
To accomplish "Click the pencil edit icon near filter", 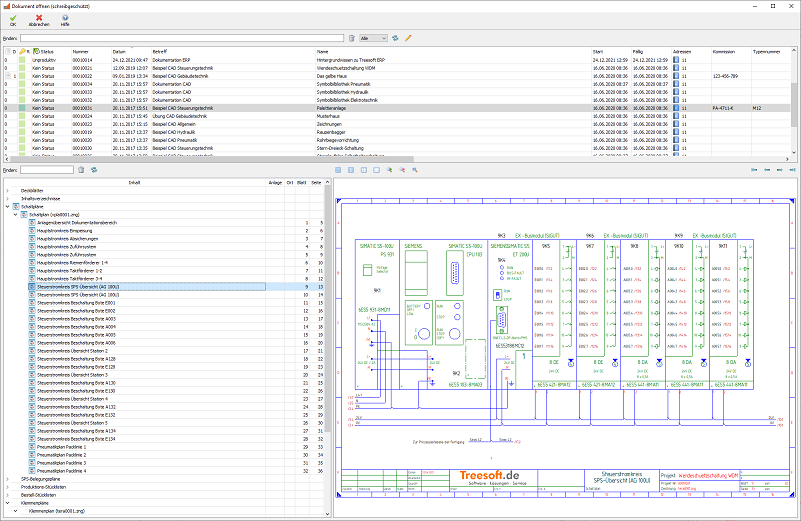I will click(408, 37).
